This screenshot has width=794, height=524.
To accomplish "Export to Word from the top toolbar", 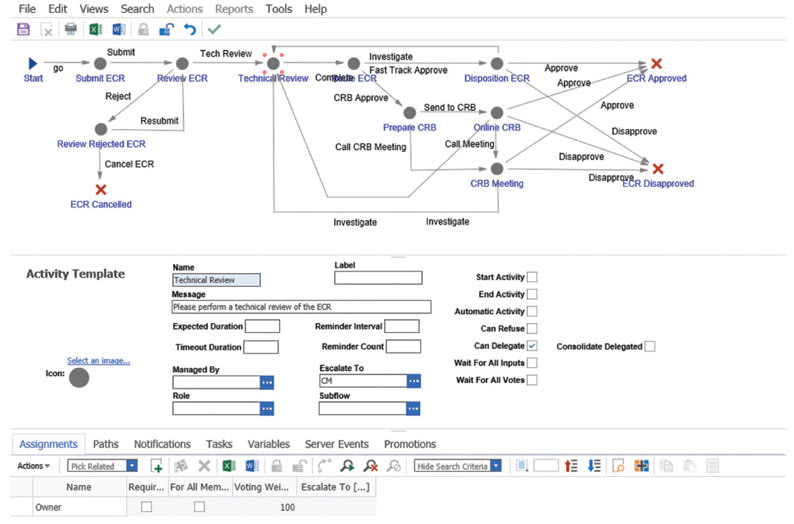I will tap(119, 29).
